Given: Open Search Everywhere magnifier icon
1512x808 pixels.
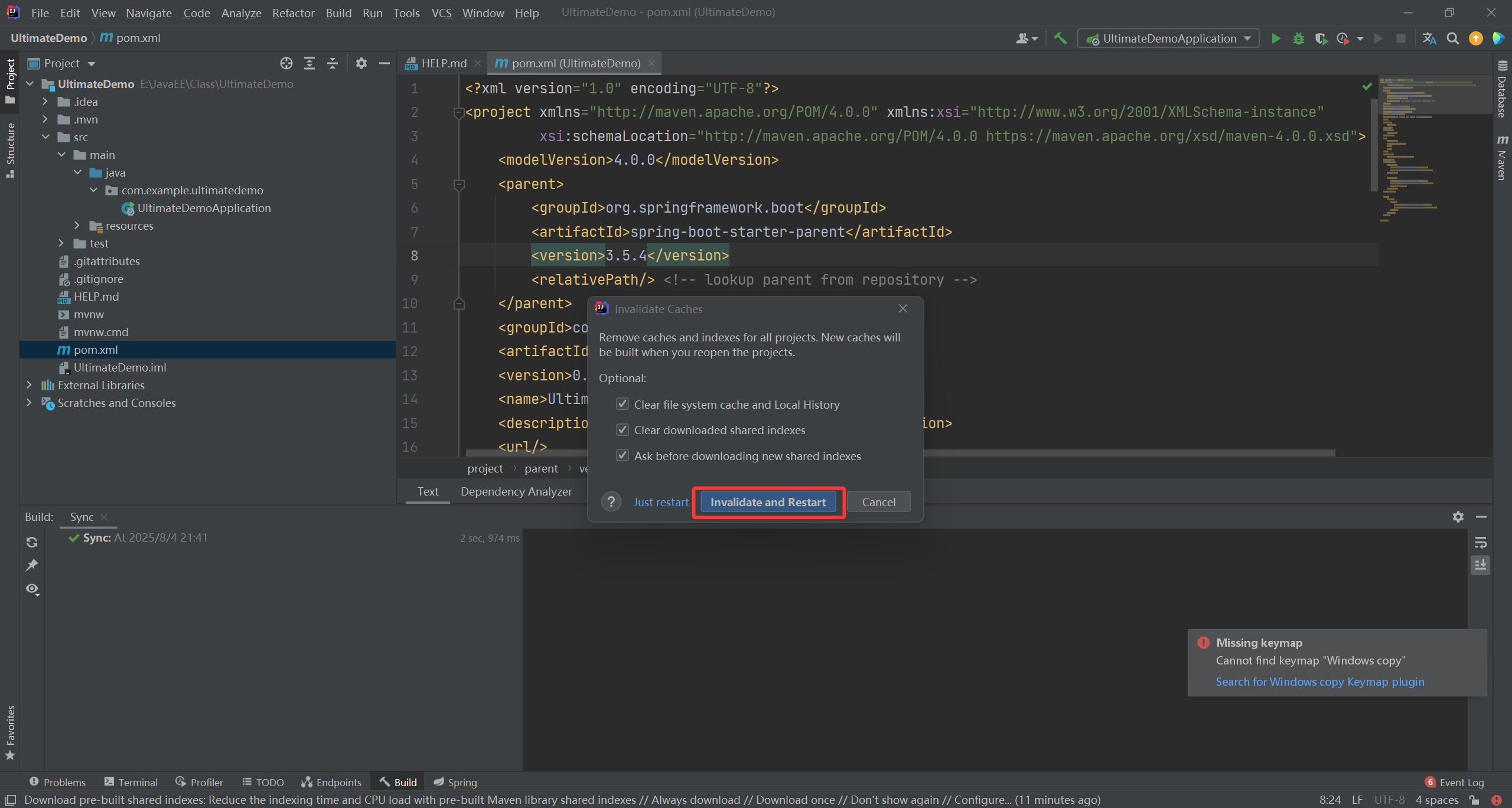Looking at the screenshot, I should 1452,38.
